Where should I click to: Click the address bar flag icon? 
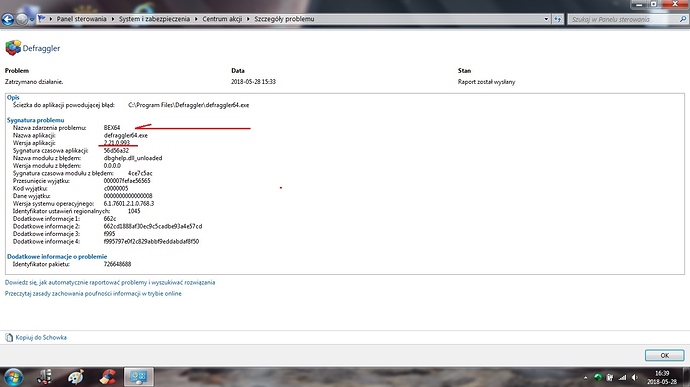(x=42, y=19)
